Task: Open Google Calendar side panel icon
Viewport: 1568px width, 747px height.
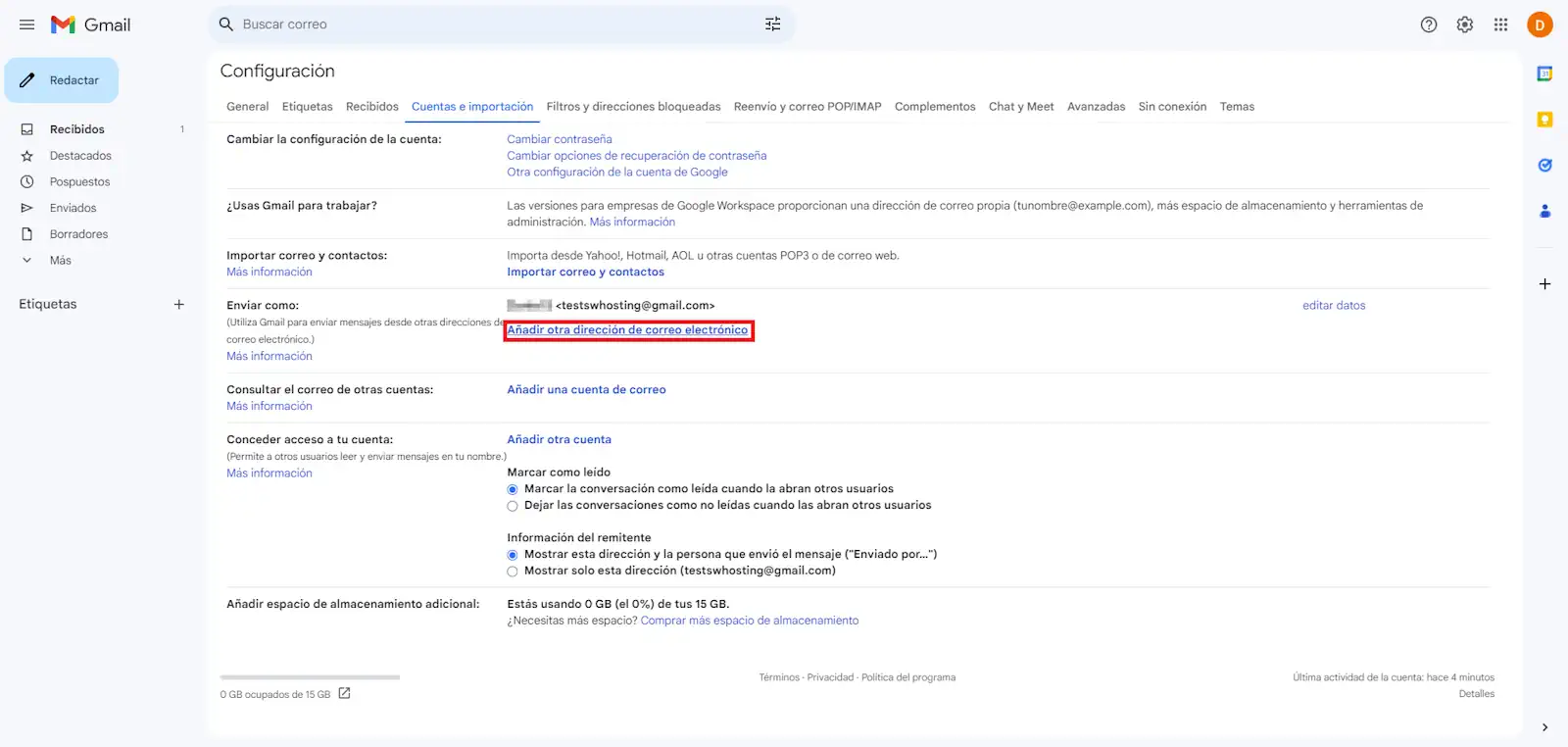Action: pyautogui.click(x=1544, y=74)
